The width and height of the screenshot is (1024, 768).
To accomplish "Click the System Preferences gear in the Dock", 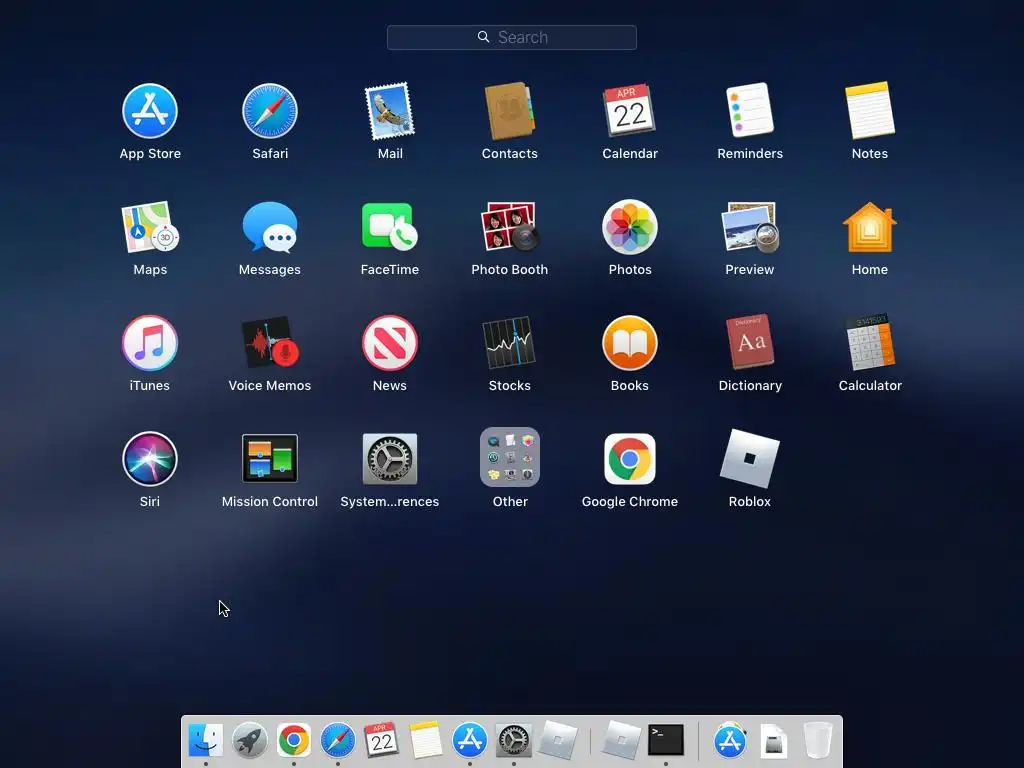I will point(513,740).
